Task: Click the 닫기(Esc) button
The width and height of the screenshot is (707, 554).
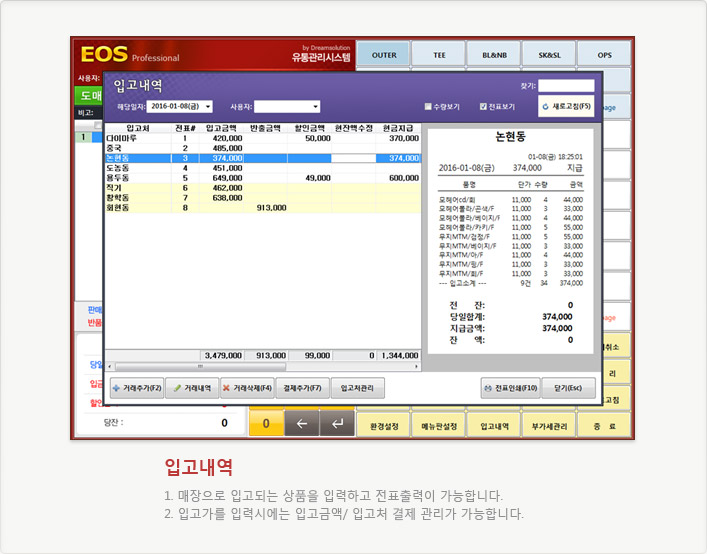Action: pos(568,388)
